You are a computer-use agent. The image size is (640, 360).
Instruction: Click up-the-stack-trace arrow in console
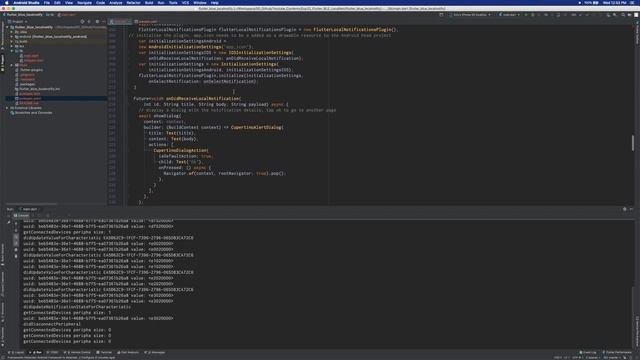(x=16, y=223)
